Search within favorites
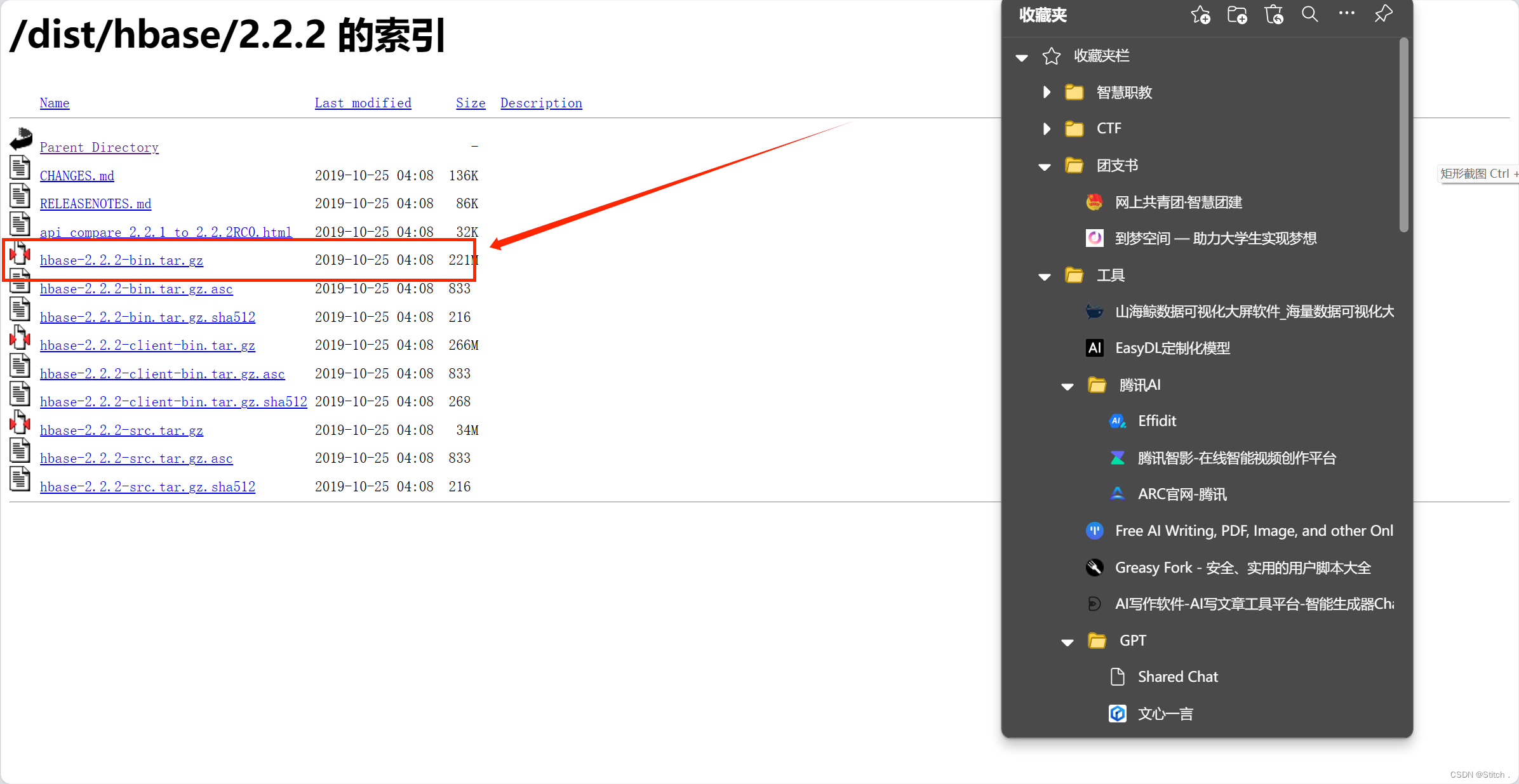This screenshot has height=784, width=1519. 1309,14
